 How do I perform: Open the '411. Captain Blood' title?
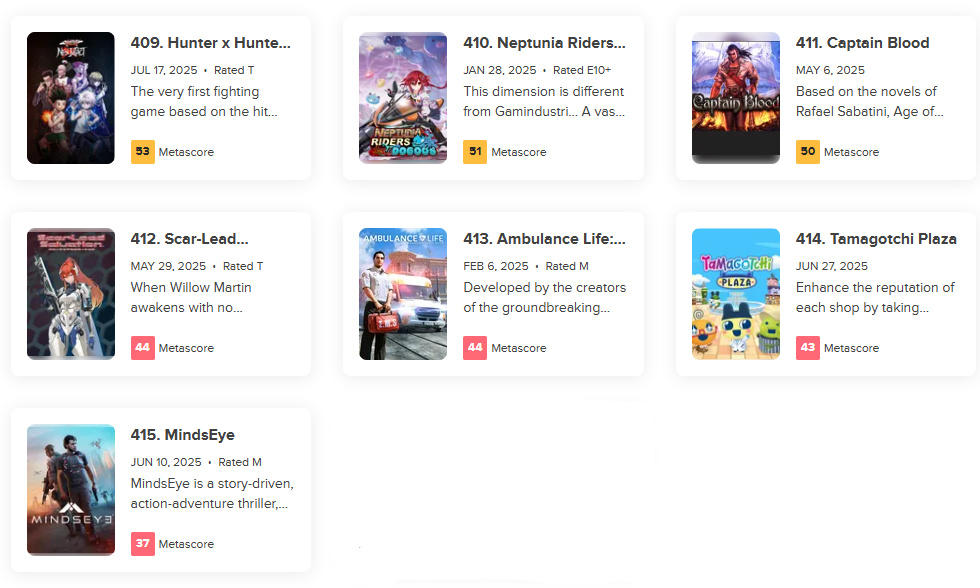pyautogui.click(x=862, y=43)
